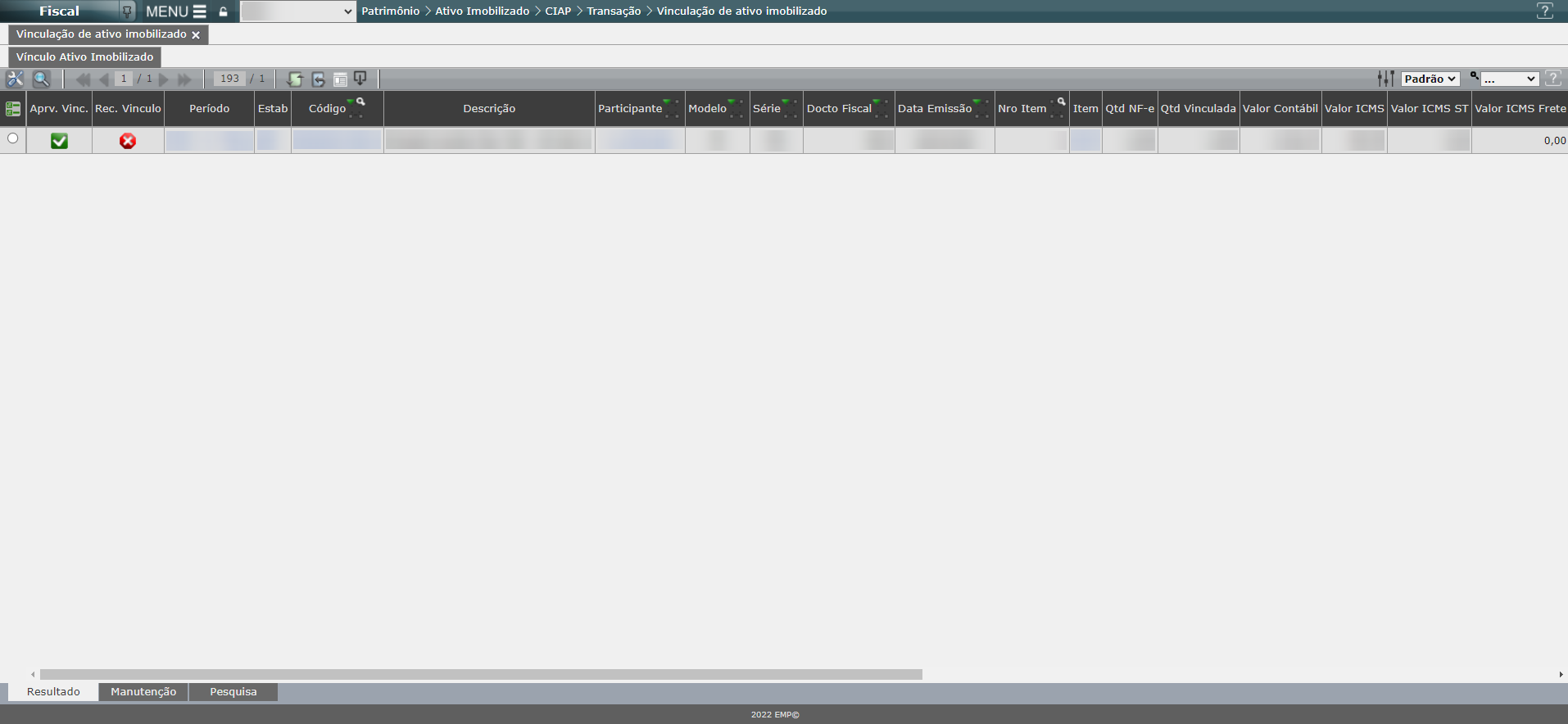The image size is (1568, 724).
Task: Click the pin icon next to Fiscal
Action: click(x=127, y=11)
